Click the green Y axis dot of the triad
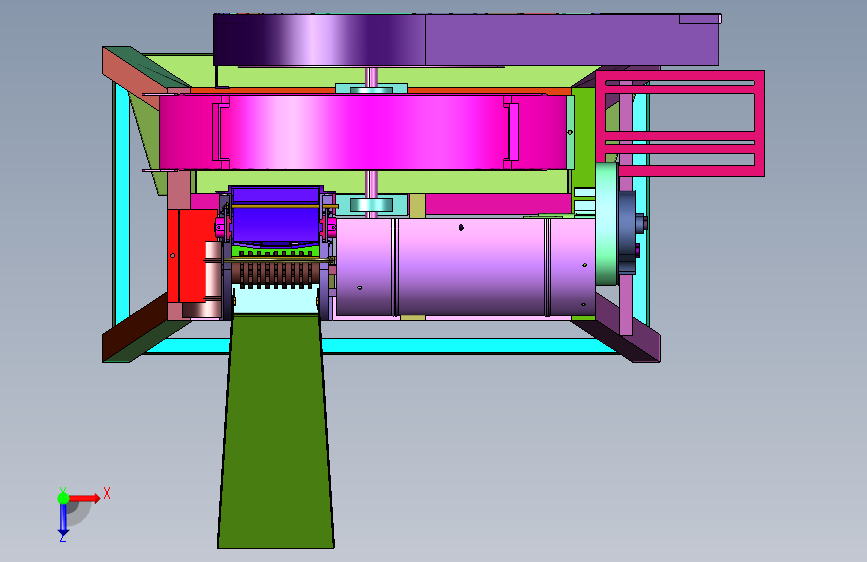Screen dimensions: 867x562 63,498
